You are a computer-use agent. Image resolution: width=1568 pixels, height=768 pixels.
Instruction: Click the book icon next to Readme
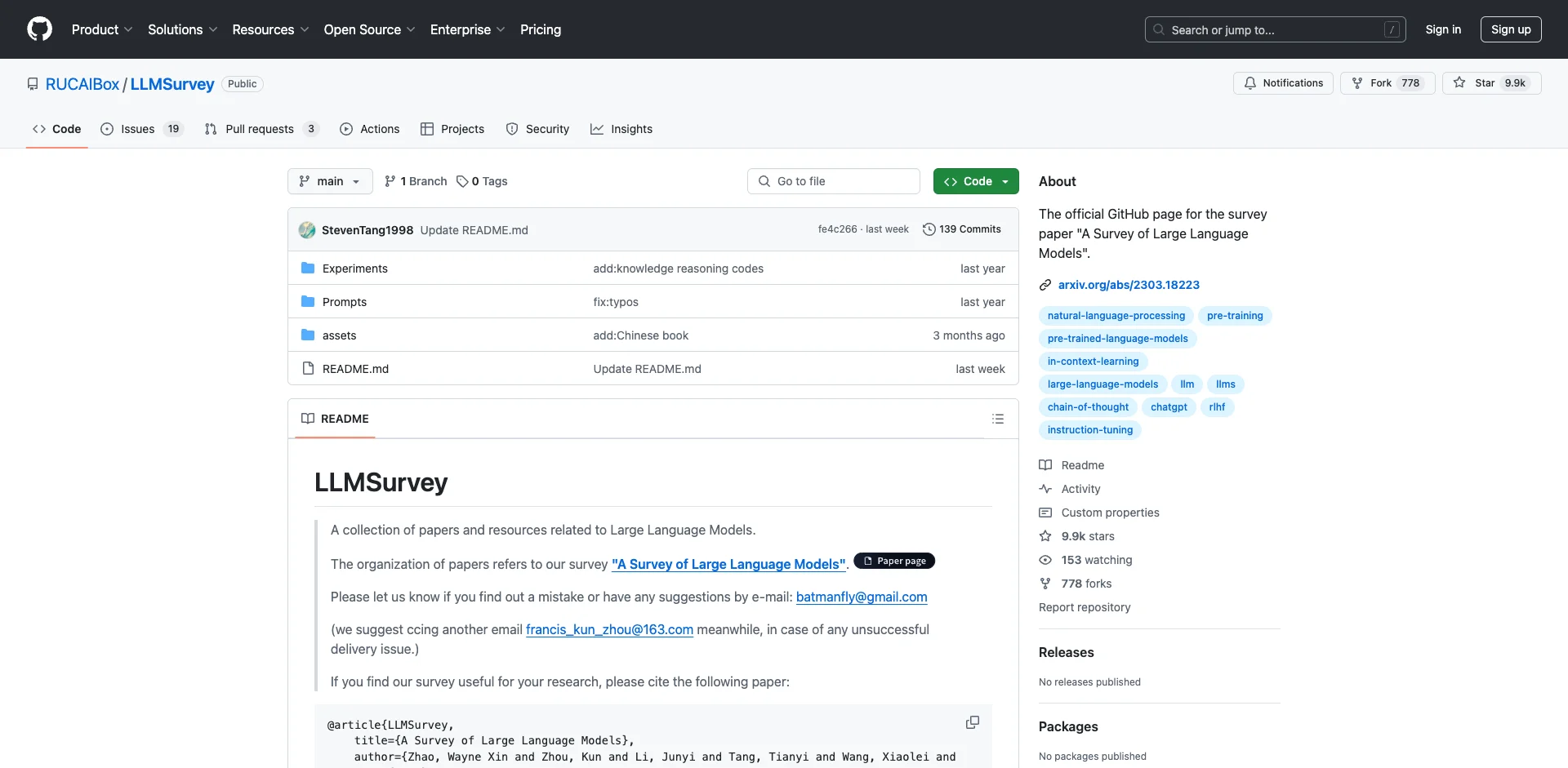tap(1045, 465)
